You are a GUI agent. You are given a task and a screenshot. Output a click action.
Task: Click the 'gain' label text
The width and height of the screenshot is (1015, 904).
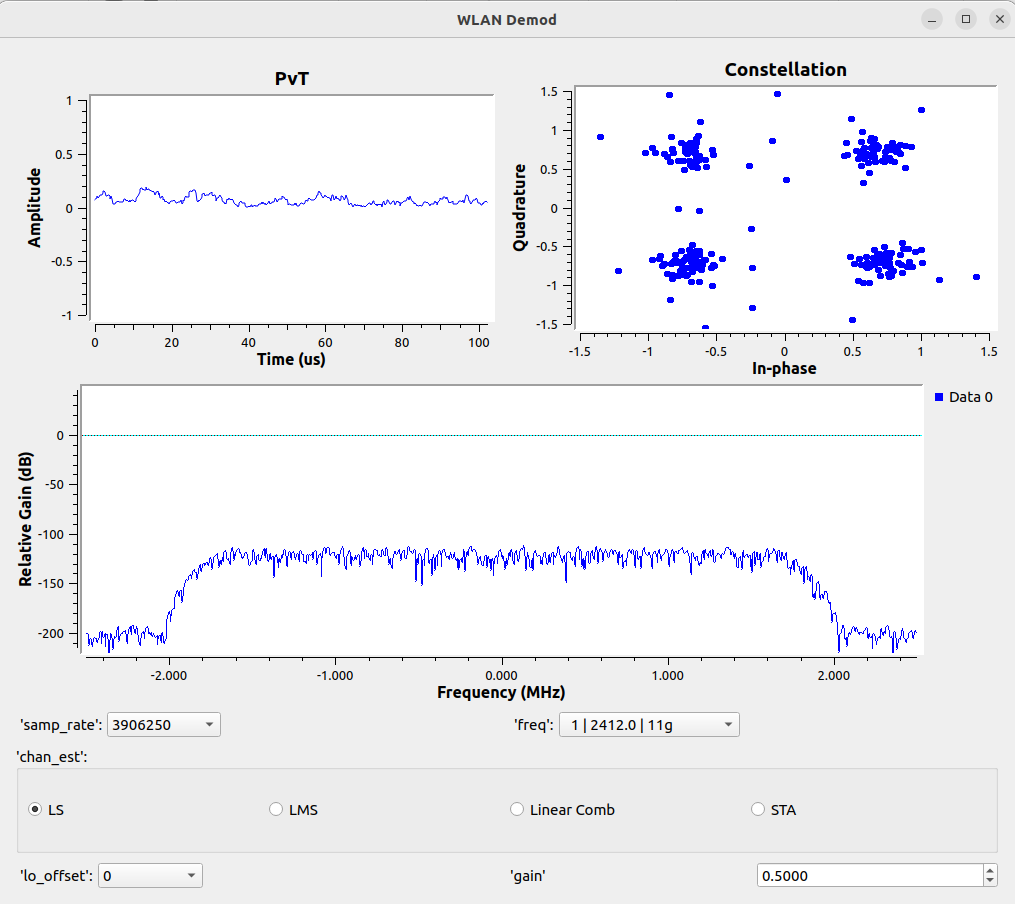[x=528, y=876]
